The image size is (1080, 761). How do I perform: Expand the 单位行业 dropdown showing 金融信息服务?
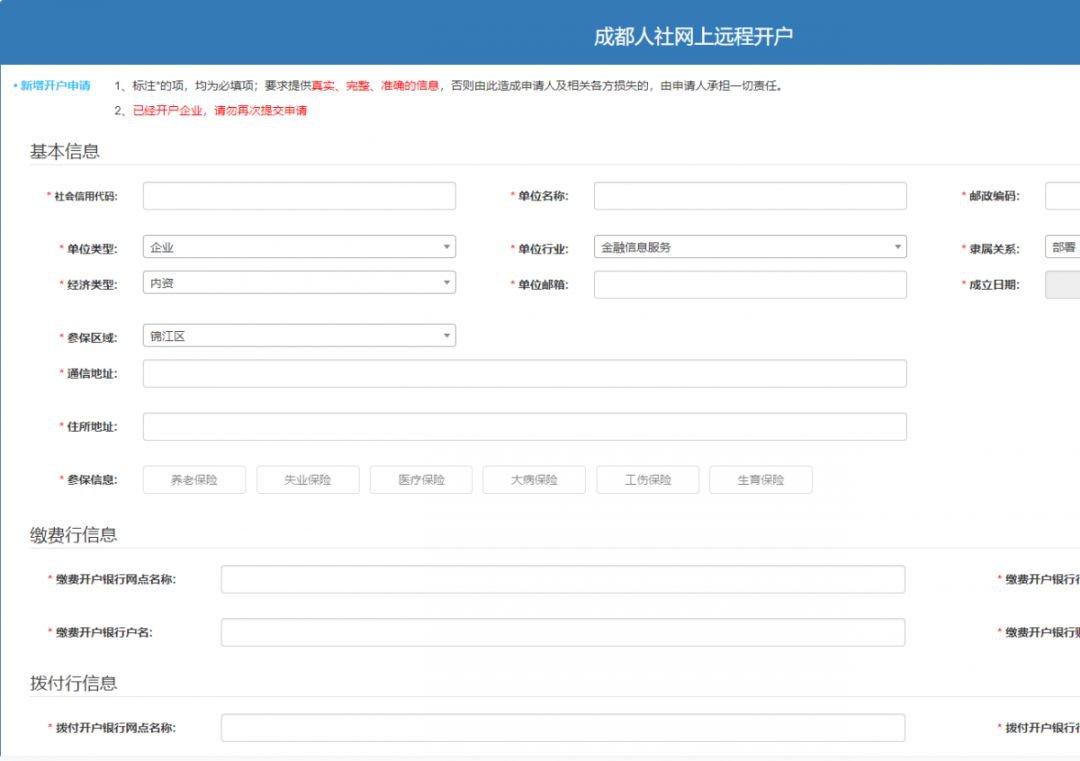point(750,247)
